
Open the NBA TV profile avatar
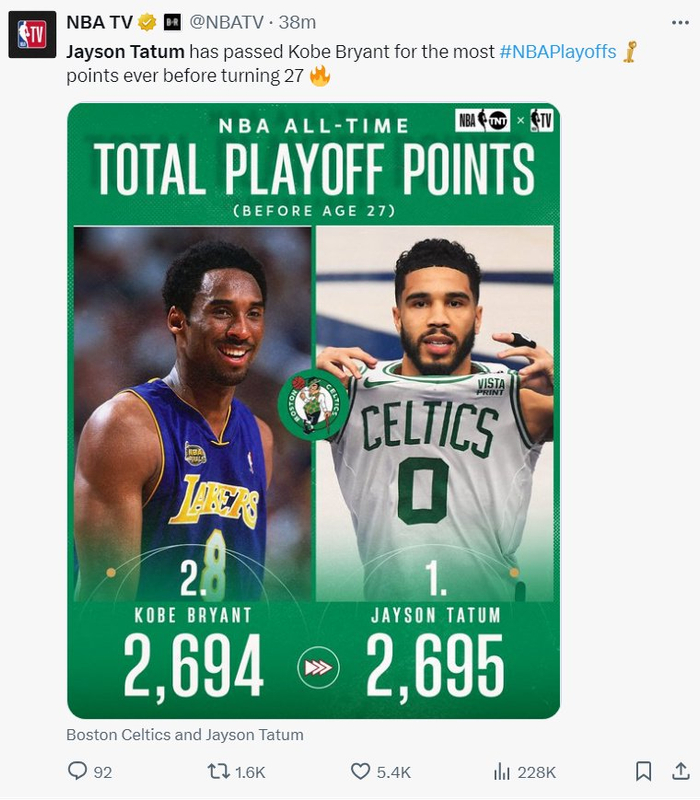(32, 35)
